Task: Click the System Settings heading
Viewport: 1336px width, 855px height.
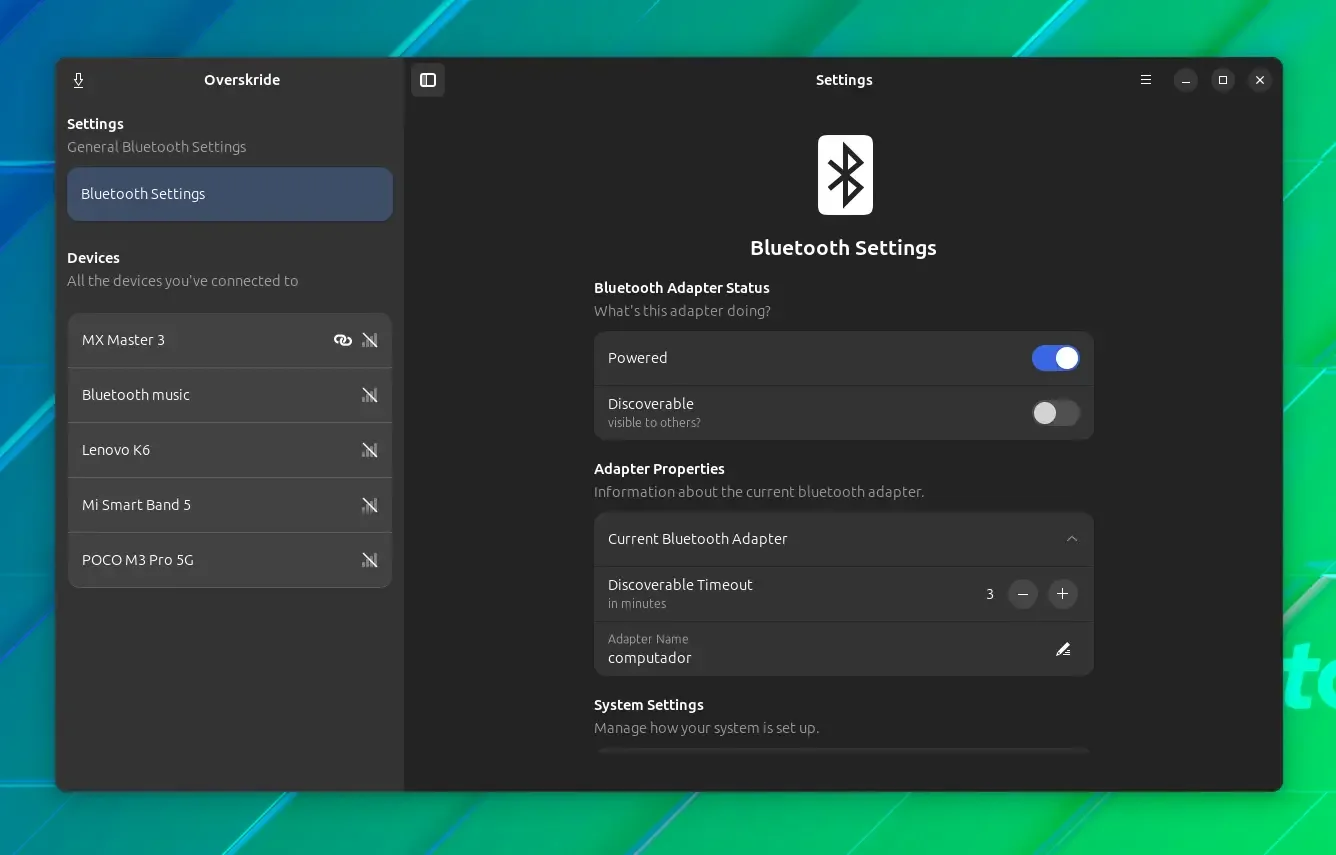Action: coord(649,705)
